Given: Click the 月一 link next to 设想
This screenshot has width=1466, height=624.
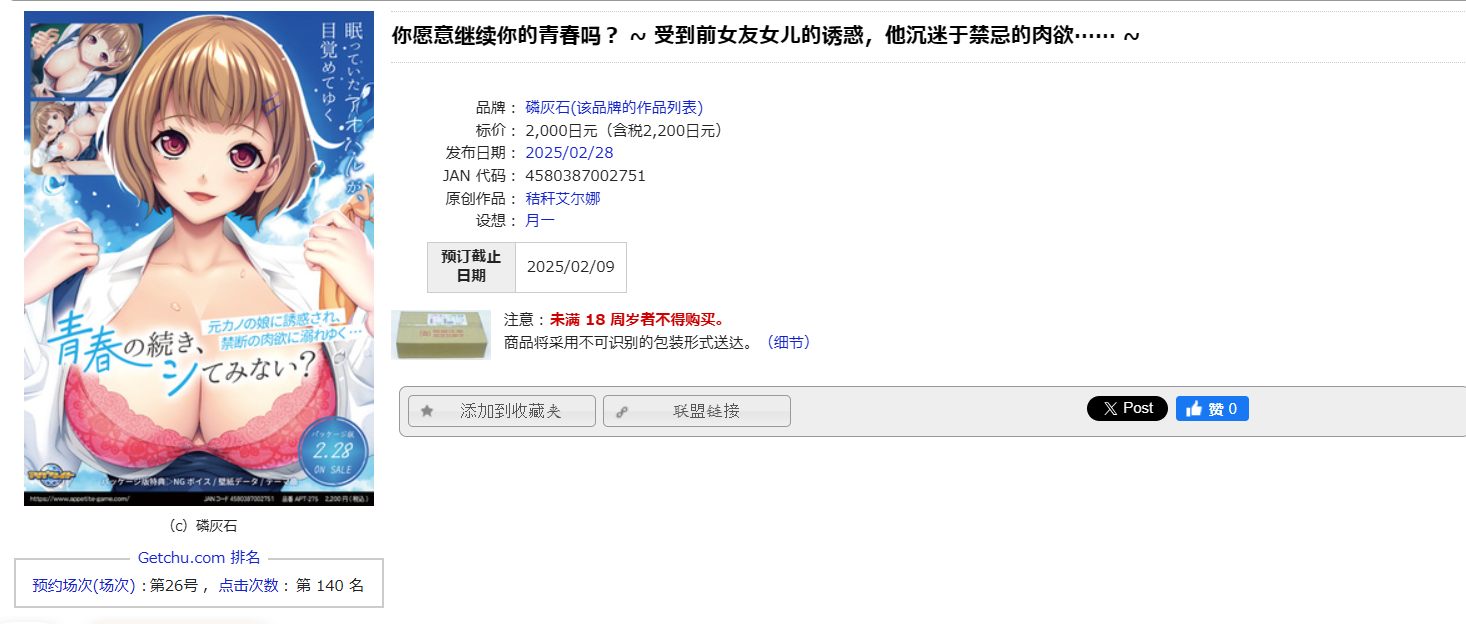Looking at the screenshot, I should (x=538, y=221).
